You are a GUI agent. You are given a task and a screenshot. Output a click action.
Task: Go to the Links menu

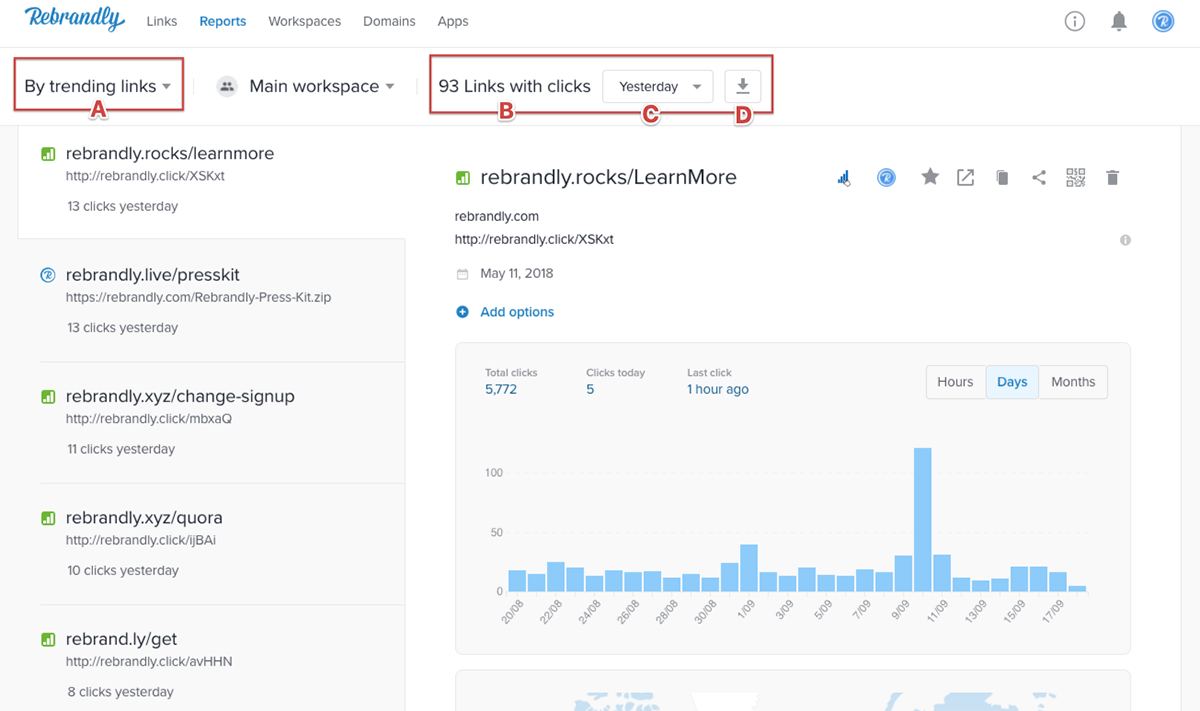point(162,21)
